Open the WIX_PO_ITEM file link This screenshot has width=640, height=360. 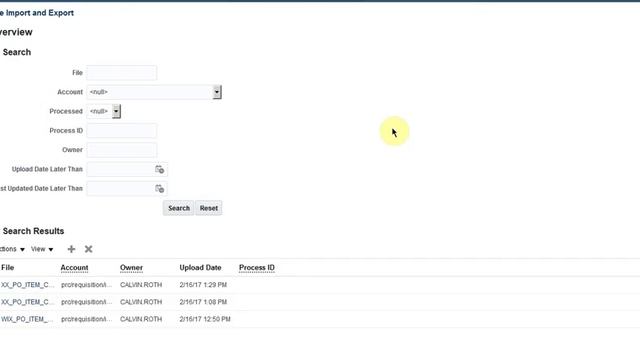[x=27, y=319]
